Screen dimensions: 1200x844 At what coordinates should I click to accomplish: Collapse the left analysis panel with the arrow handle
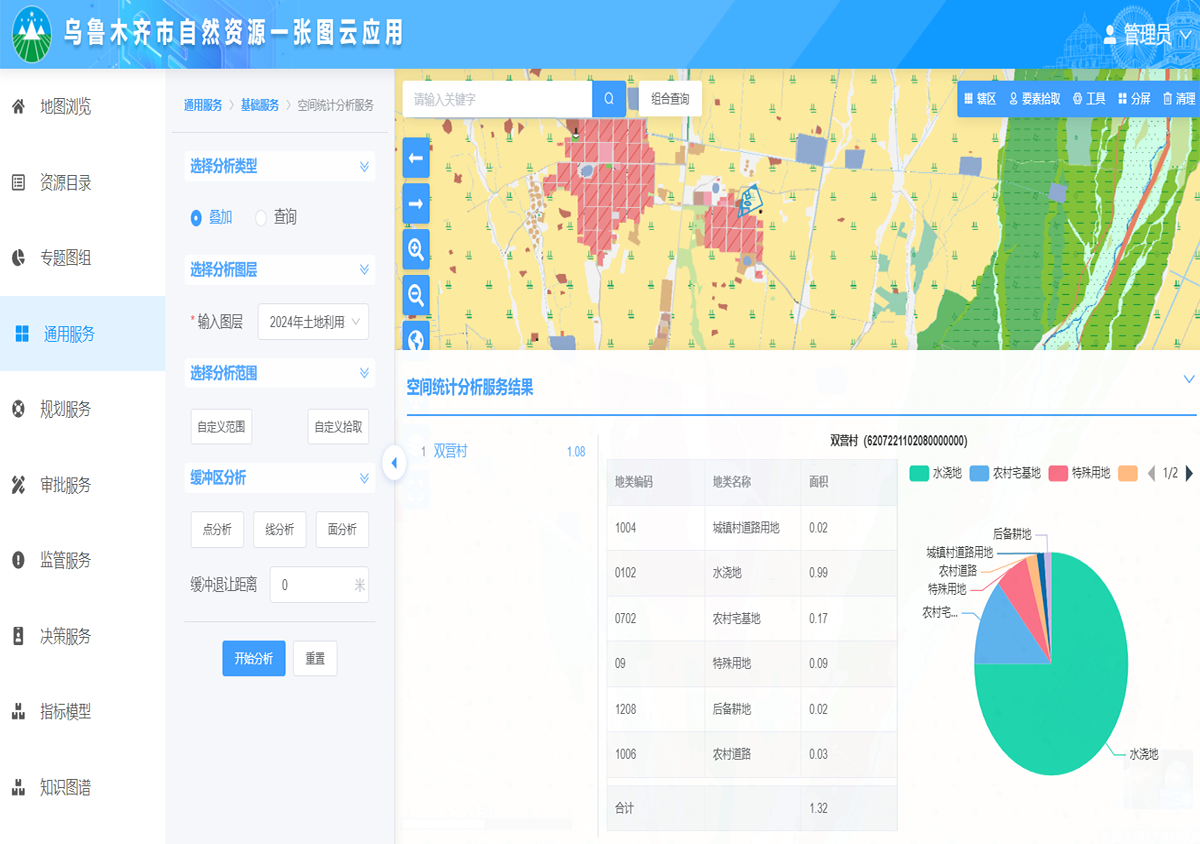click(394, 463)
